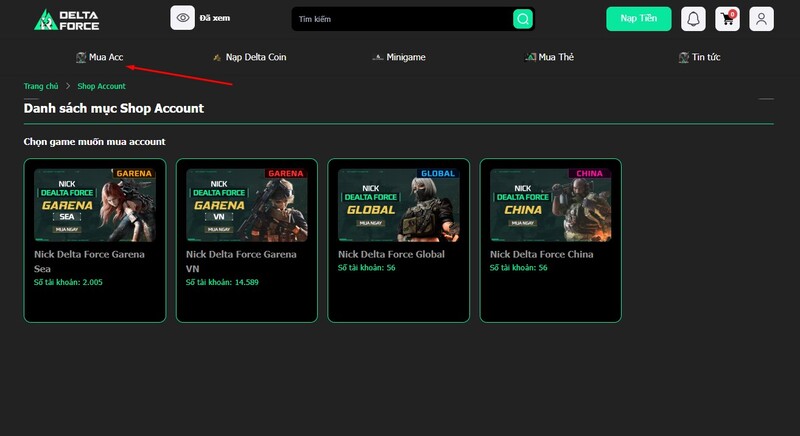Viewport: 800px width, 436px height.
Task: Go to Trang chủ breadcrumb
Action: point(41,86)
